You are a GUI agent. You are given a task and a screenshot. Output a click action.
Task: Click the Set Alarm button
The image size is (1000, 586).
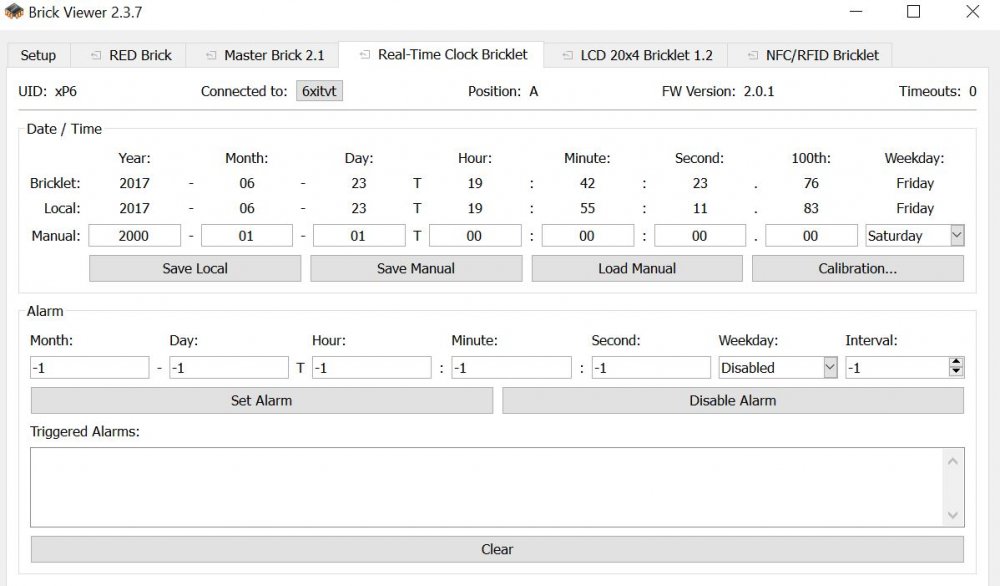click(x=261, y=401)
